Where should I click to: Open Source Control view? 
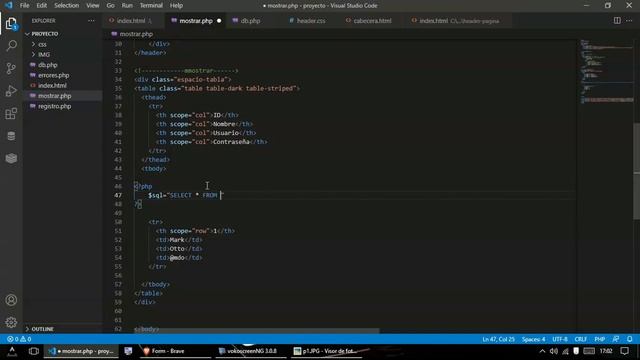pos(11,68)
